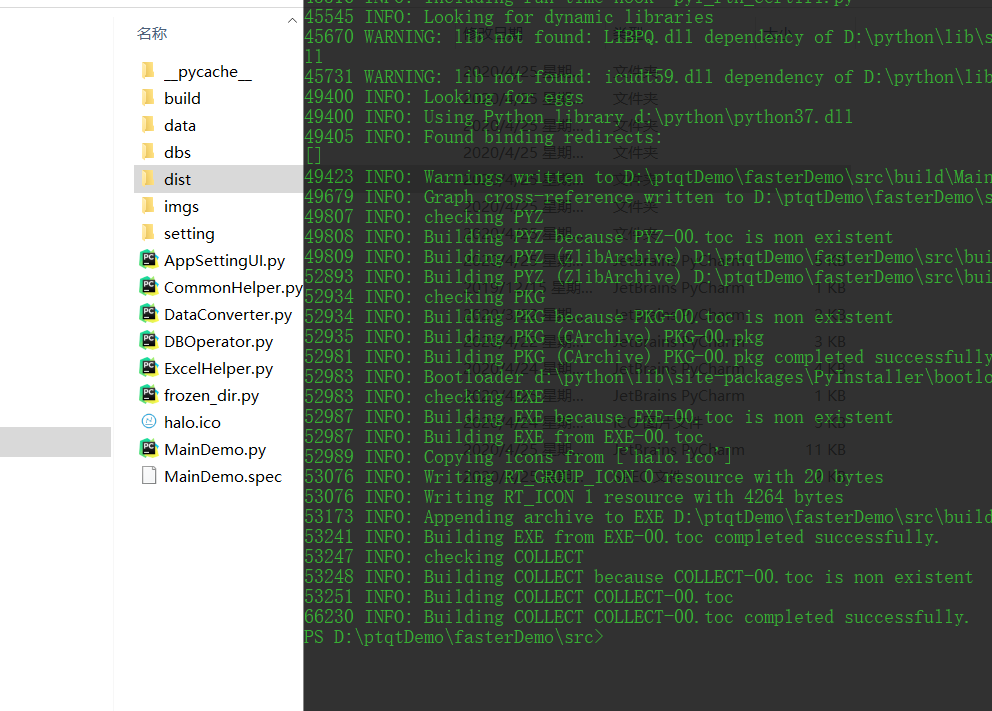This screenshot has width=992, height=711.
Task: Select the file name DataConverter.py
Action: [228, 315]
